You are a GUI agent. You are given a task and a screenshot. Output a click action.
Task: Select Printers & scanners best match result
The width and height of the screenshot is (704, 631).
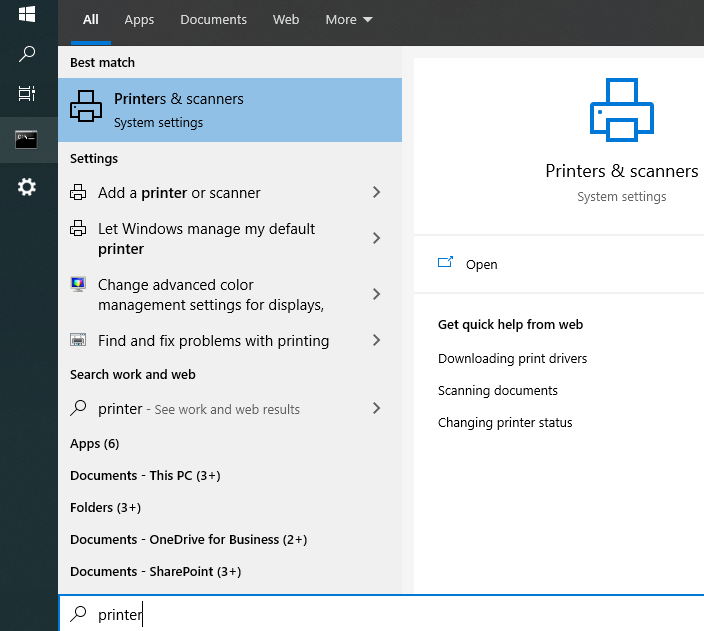coord(230,110)
